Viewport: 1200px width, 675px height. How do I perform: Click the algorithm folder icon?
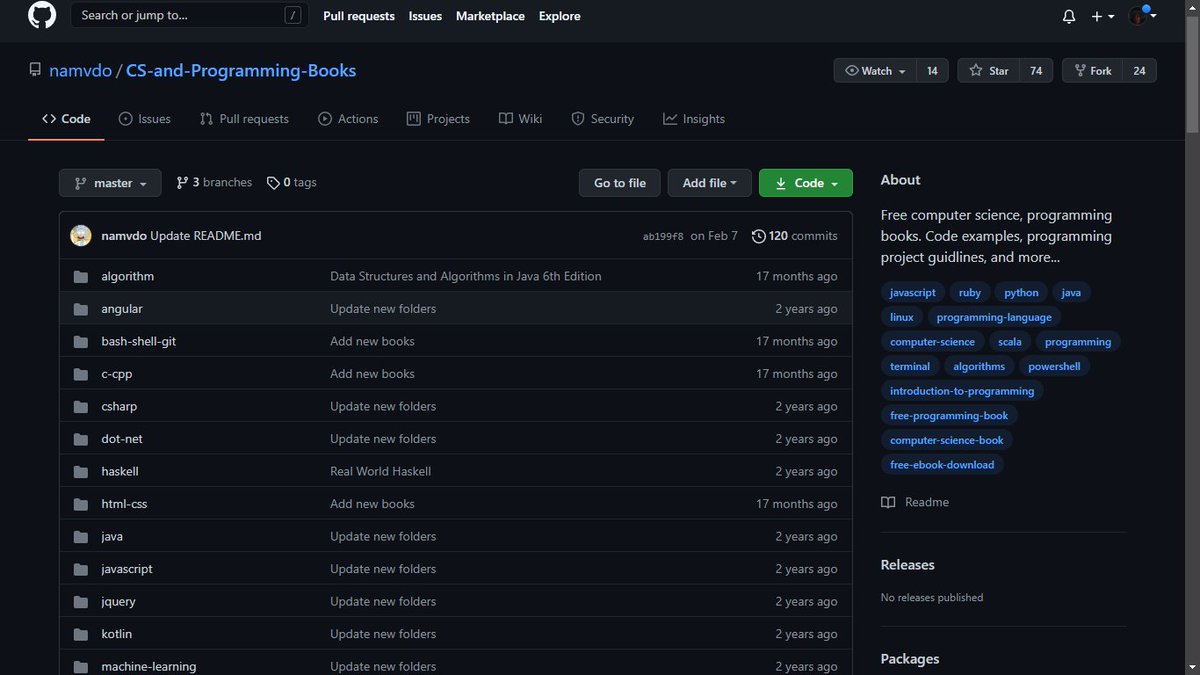point(81,276)
